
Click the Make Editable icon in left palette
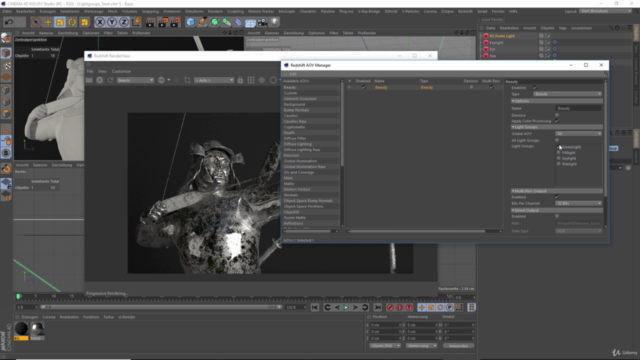[6, 38]
